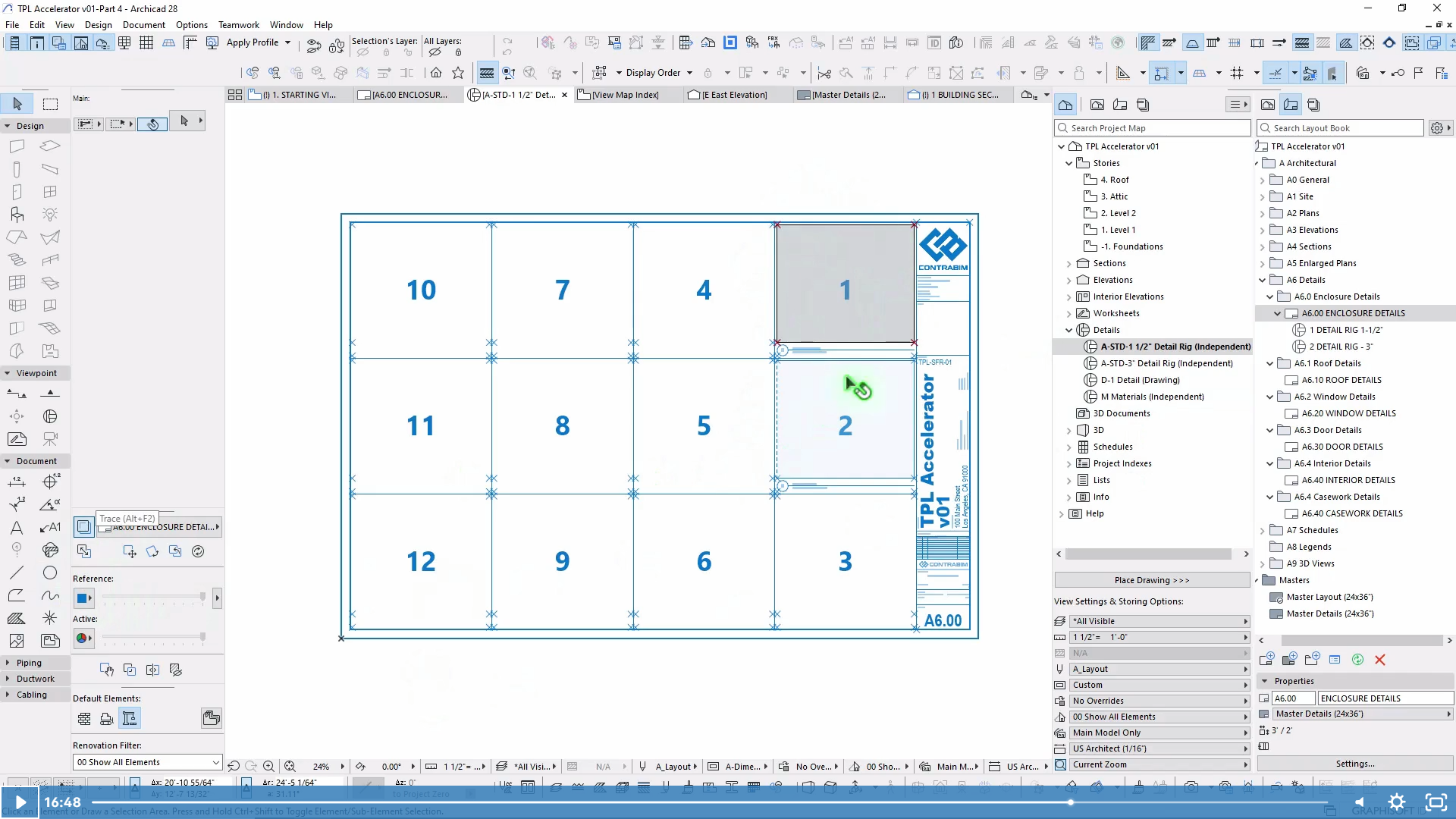Click the Settings button in Properties
Image resolution: width=1456 pixels, height=819 pixels.
coord(1354,764)
